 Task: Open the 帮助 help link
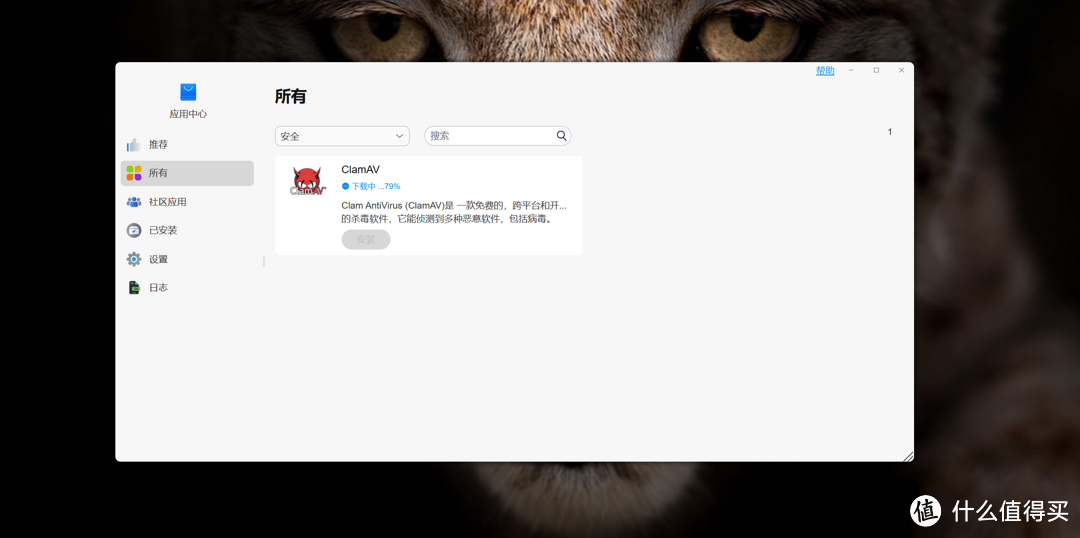pos(825,70)
